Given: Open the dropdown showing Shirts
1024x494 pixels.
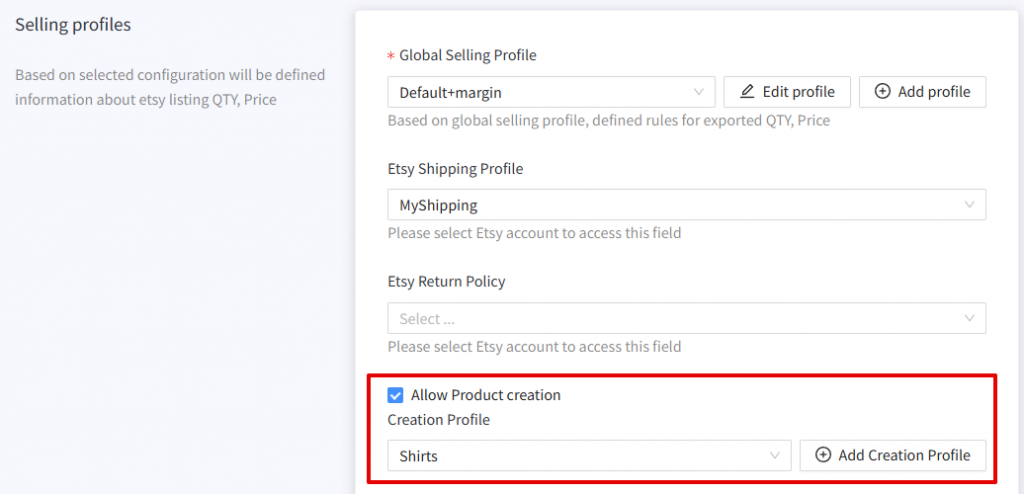Looking at the screenshot, I should [589, 455].
